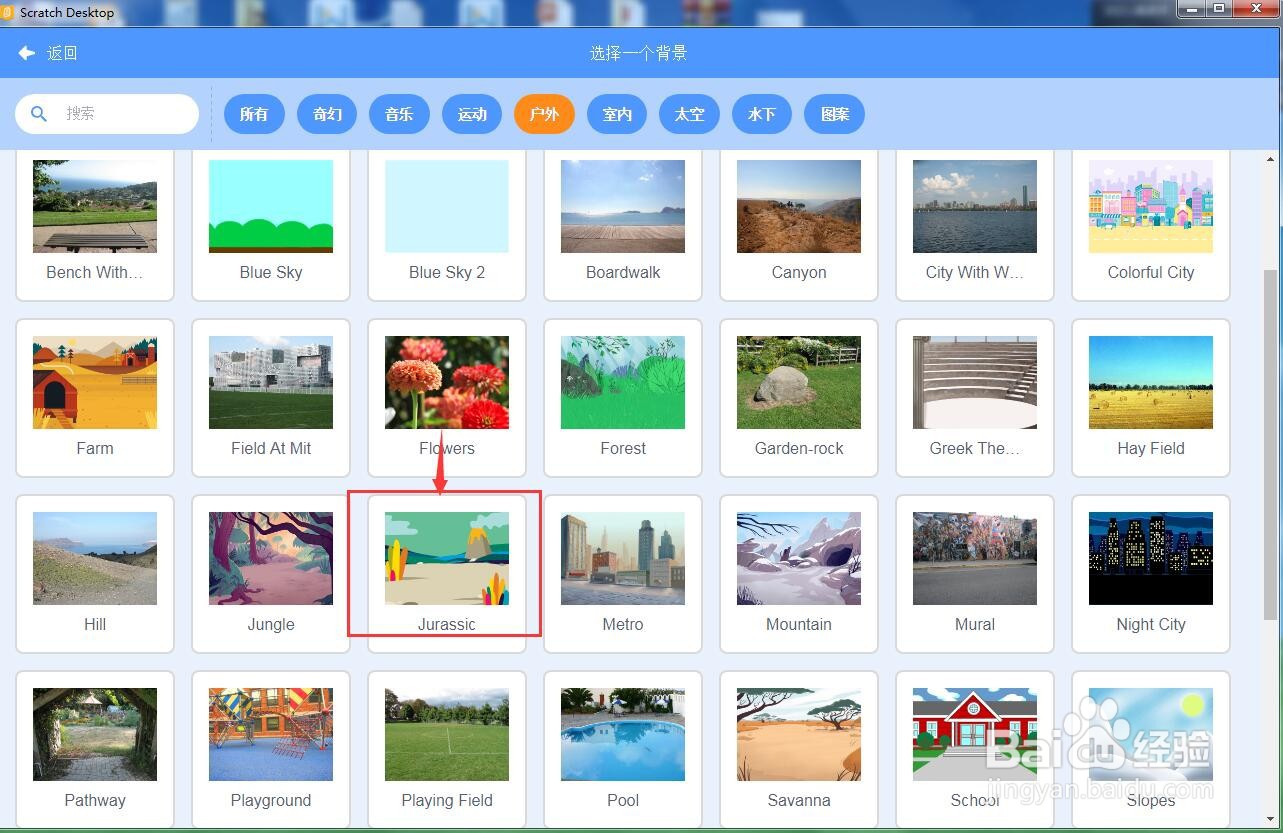Viewport: 1283px width, 833px height.
Task: Select the 水下 category filter
Action: [x=762, y=114]
